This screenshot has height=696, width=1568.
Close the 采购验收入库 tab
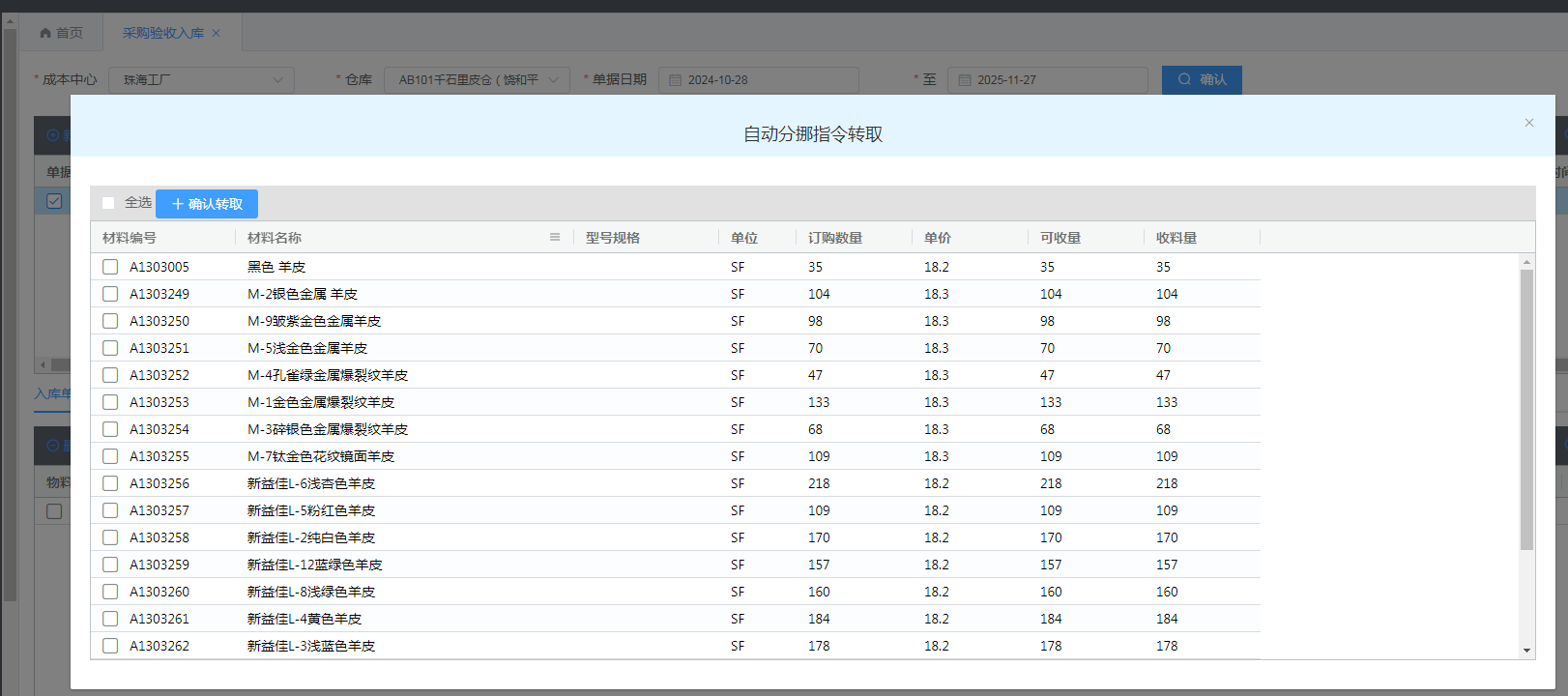(217, 33)
